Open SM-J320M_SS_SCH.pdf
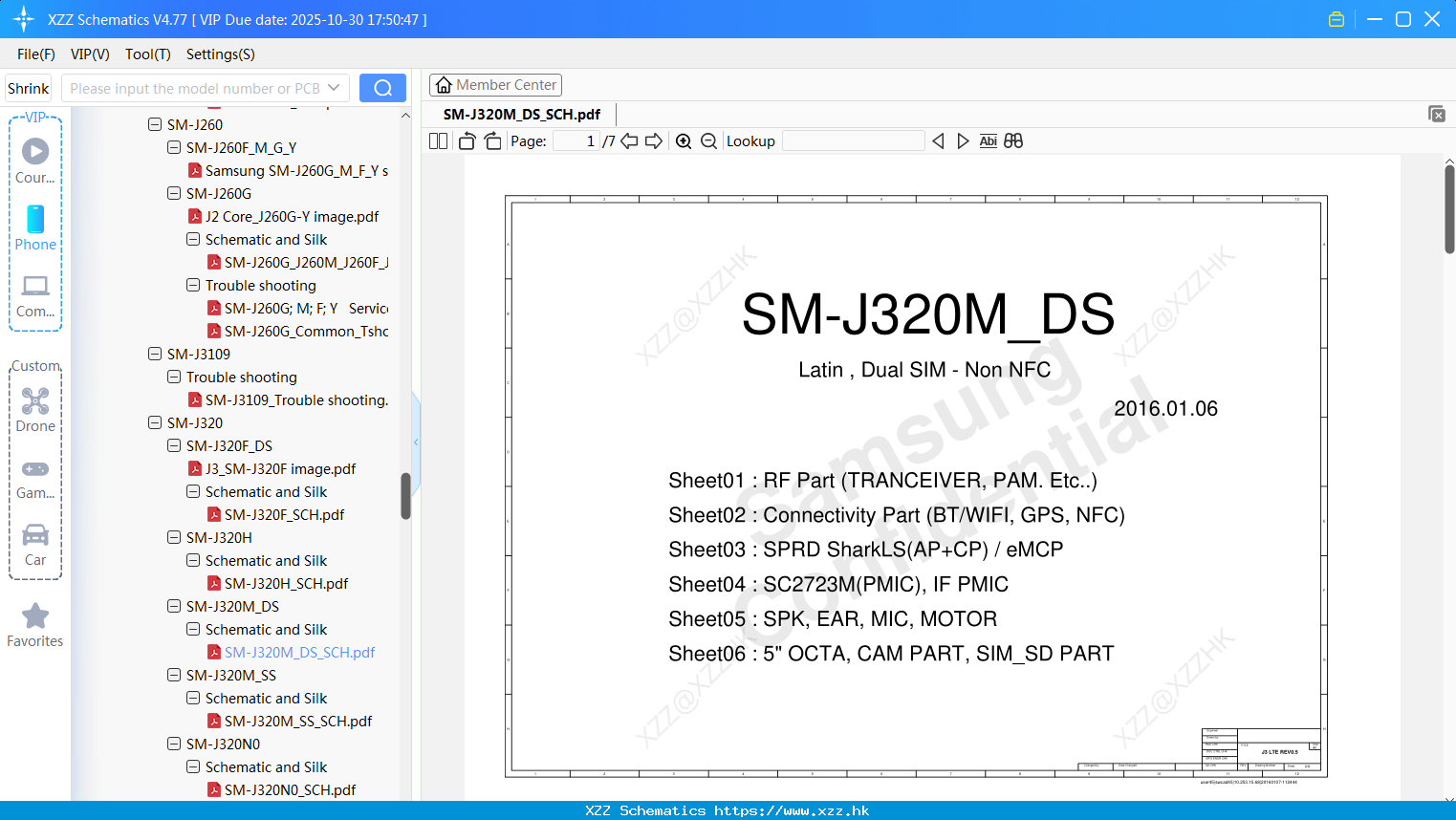 (290, 721)
